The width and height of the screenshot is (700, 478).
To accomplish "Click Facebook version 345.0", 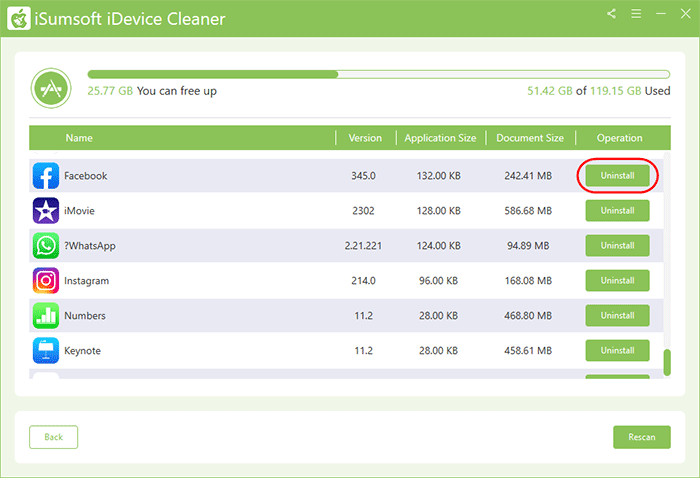I will (x=363, y=176).
